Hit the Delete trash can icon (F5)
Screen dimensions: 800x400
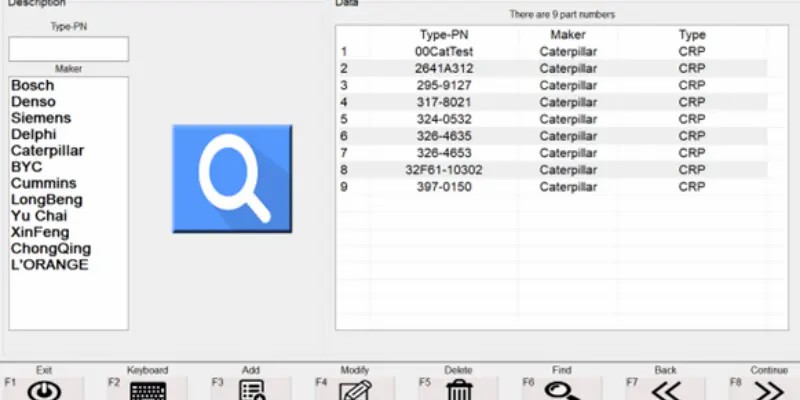click(459, 390)
